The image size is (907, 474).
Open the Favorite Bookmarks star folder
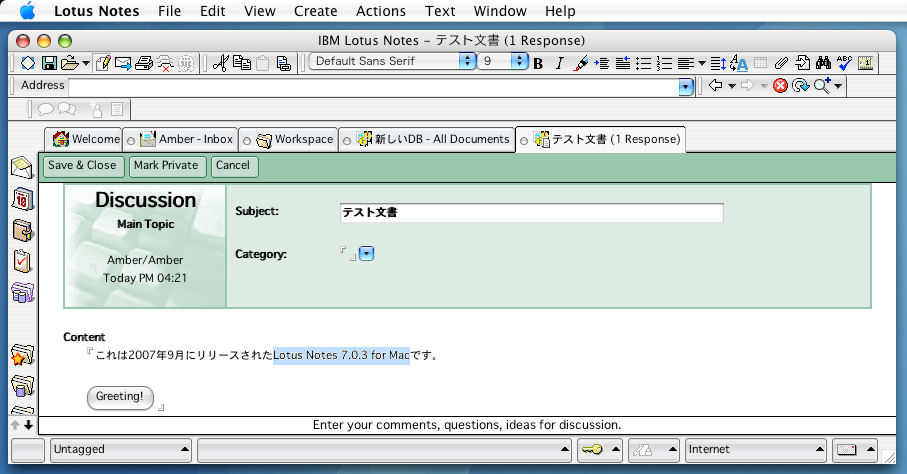tap(22, 354)
